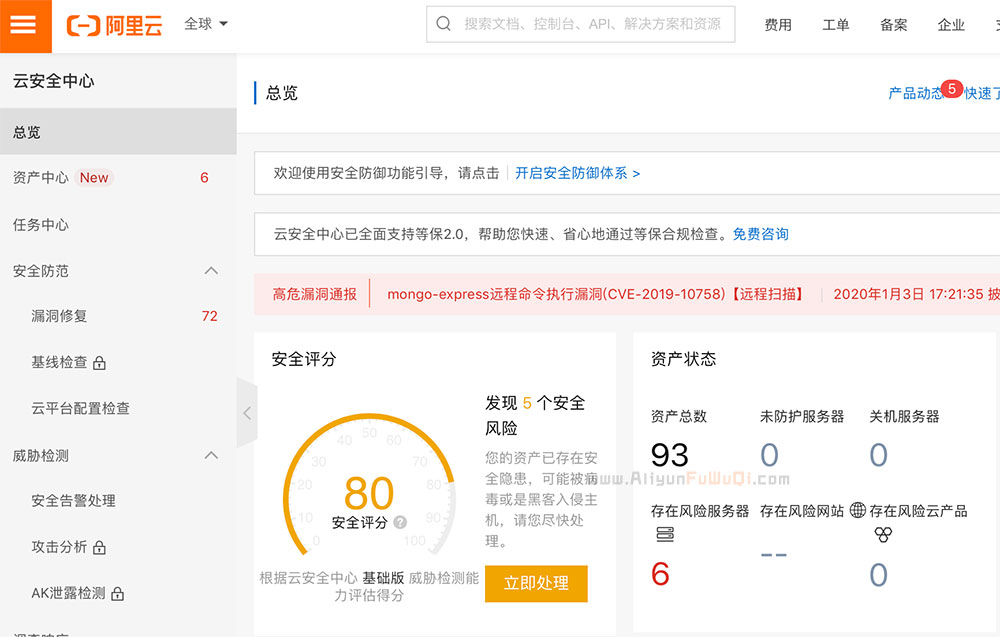Click the cloud product icon under 存在风险云产品
This screenshot has width=1000, height=637.
[x=883, y=534]
